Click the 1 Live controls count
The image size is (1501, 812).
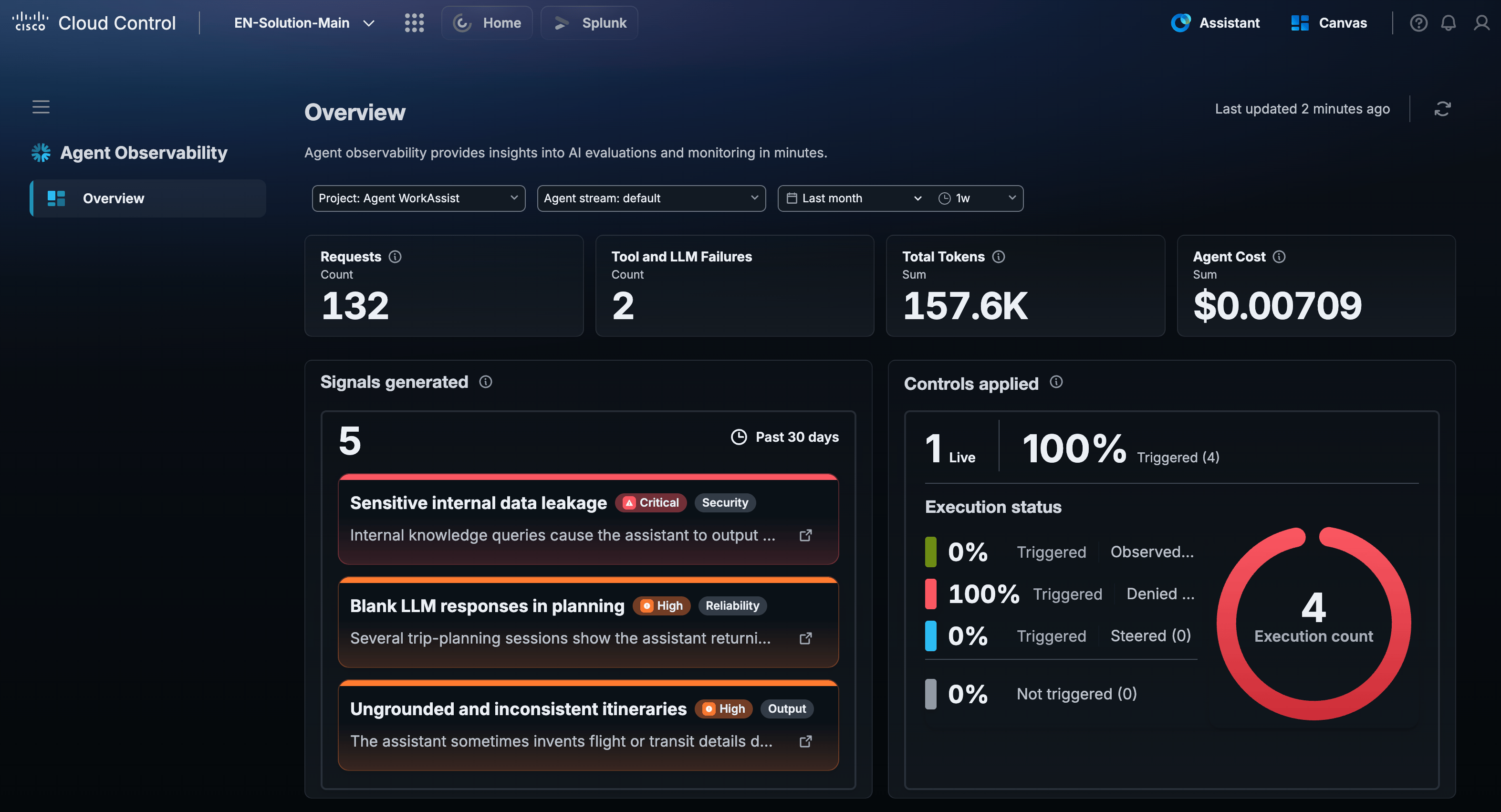[950, 448]
